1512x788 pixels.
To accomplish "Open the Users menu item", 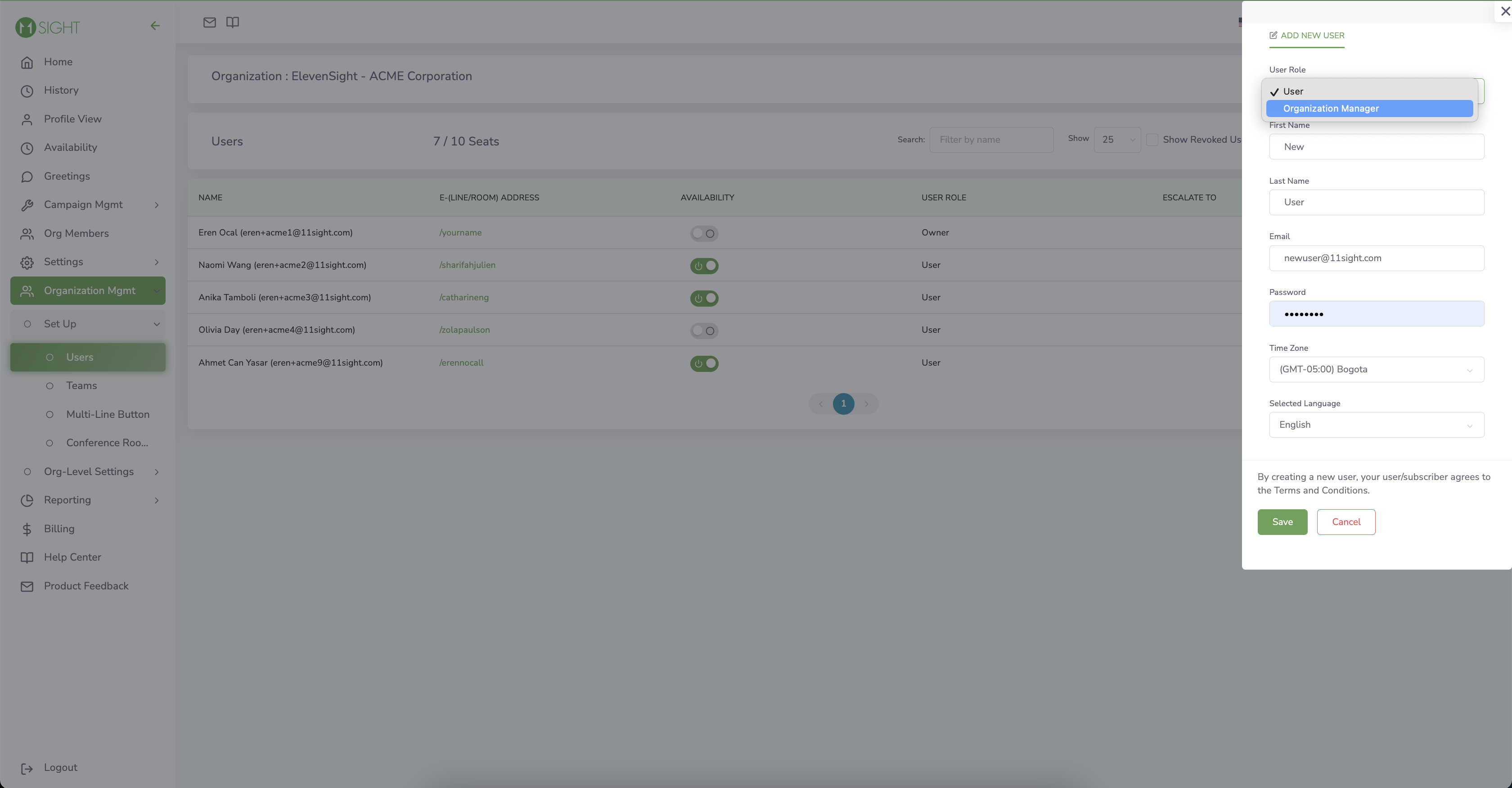I will (87, 357).
